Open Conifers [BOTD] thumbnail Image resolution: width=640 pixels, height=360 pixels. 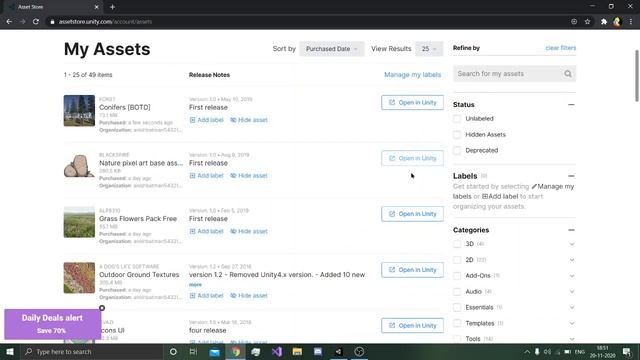pos(79,111)
